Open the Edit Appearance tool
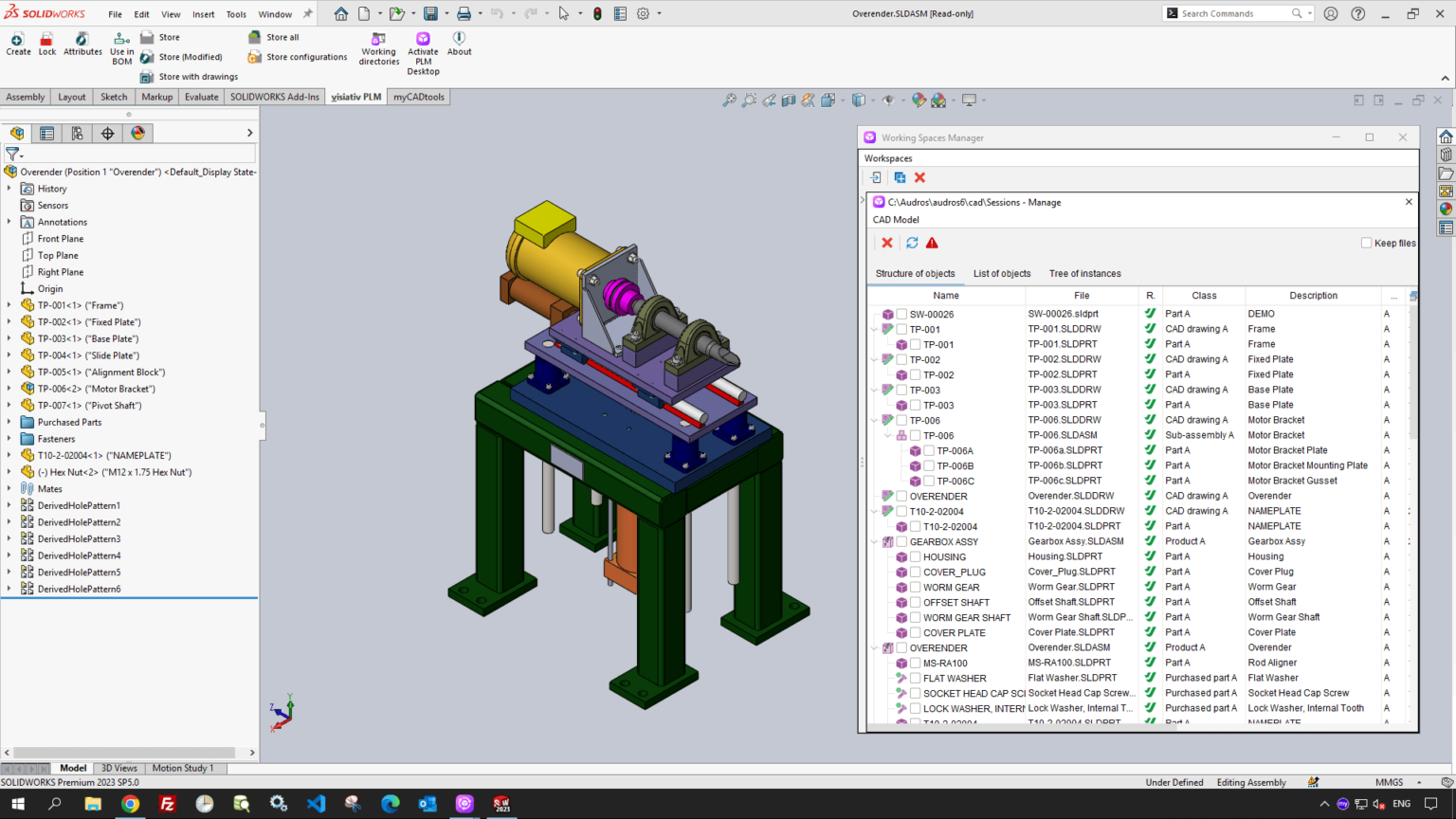This screenshot has width=1456, height=819. point(918,100)
